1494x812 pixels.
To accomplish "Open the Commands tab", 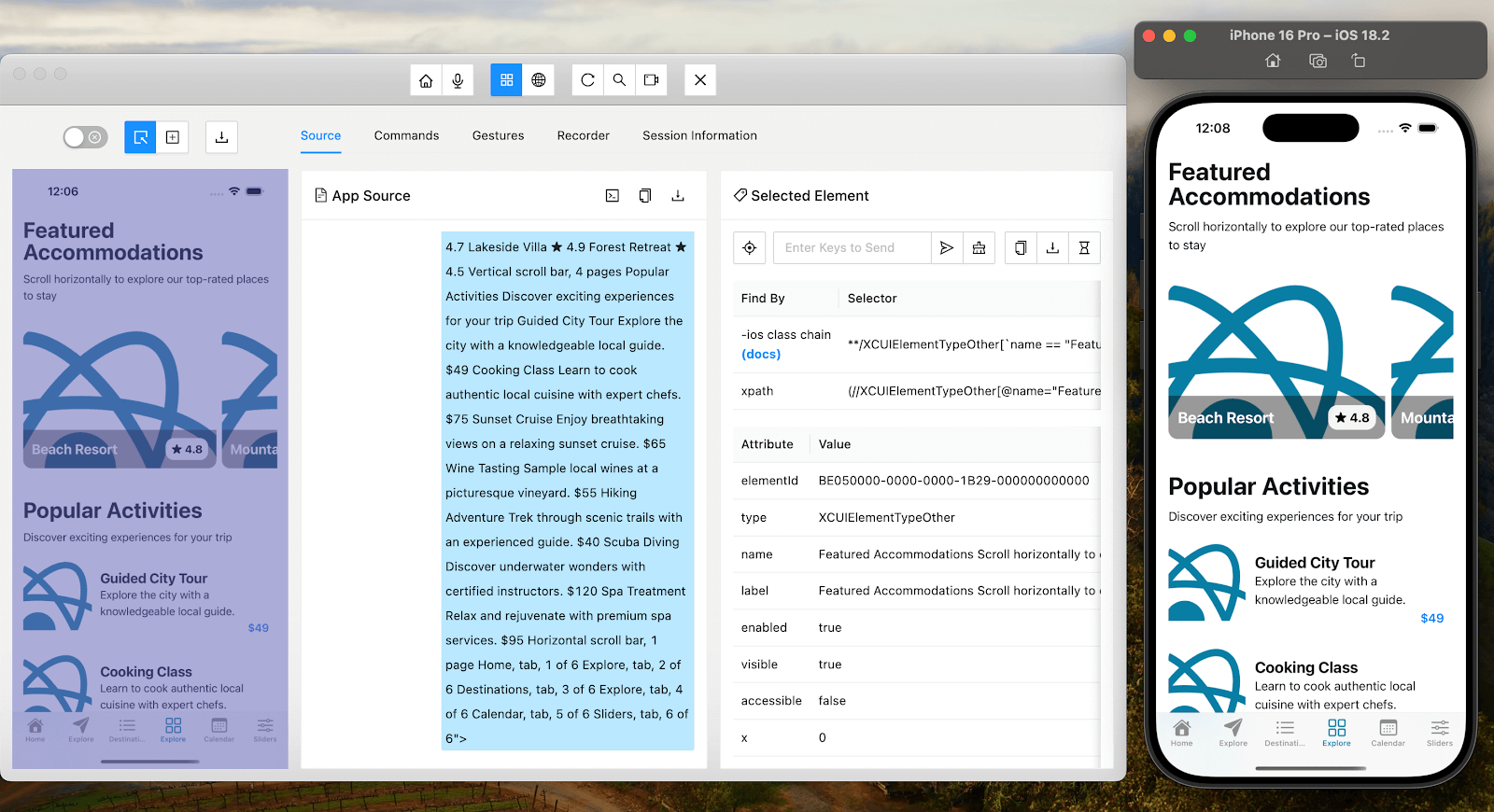I will 406,135.
